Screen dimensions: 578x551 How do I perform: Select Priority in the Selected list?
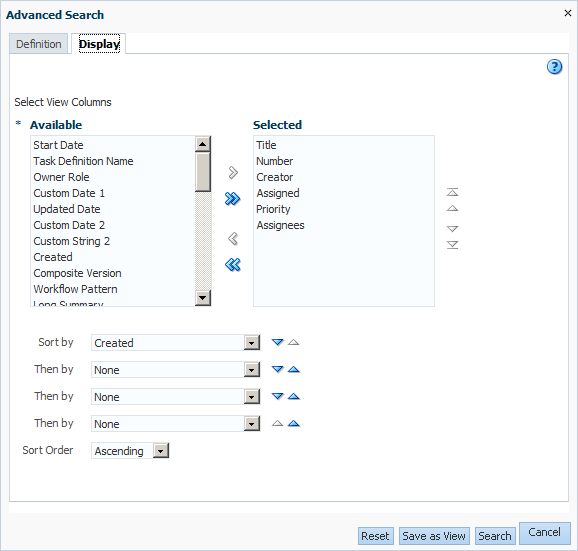point(273,209)
